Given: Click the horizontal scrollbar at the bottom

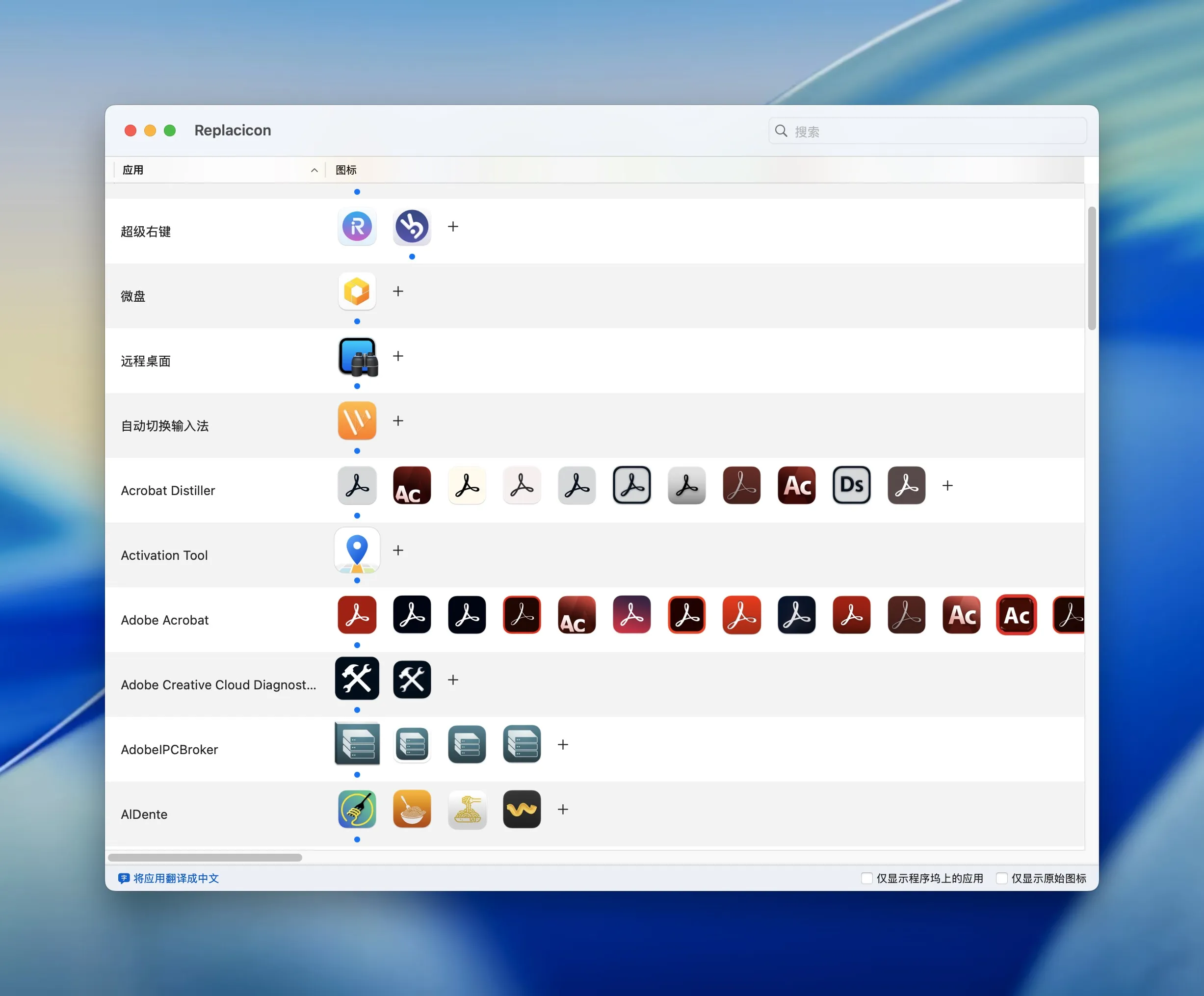Looking at the screenshot, I should coord(204,857).
